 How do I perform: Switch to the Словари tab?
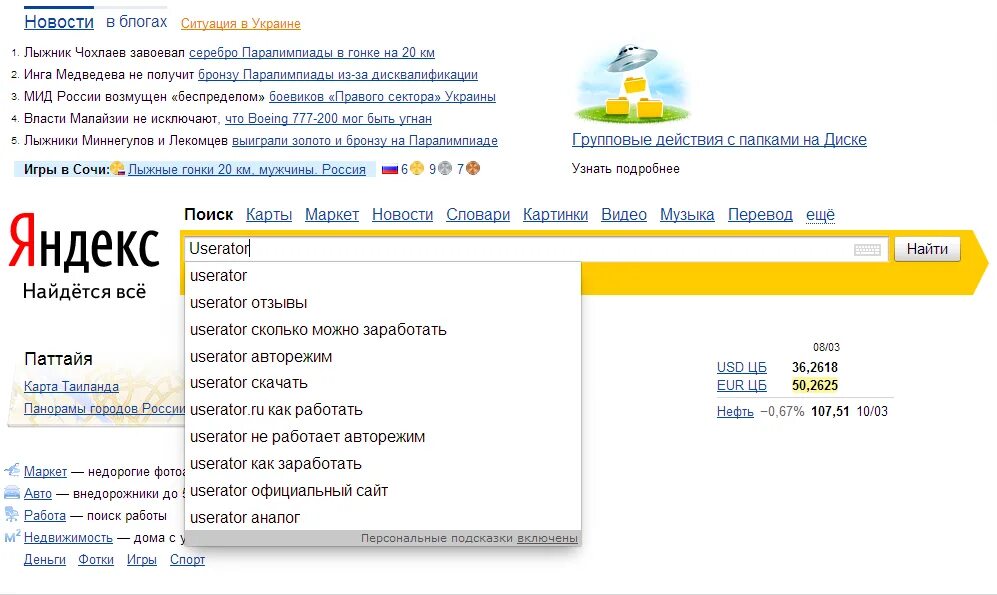478,215
